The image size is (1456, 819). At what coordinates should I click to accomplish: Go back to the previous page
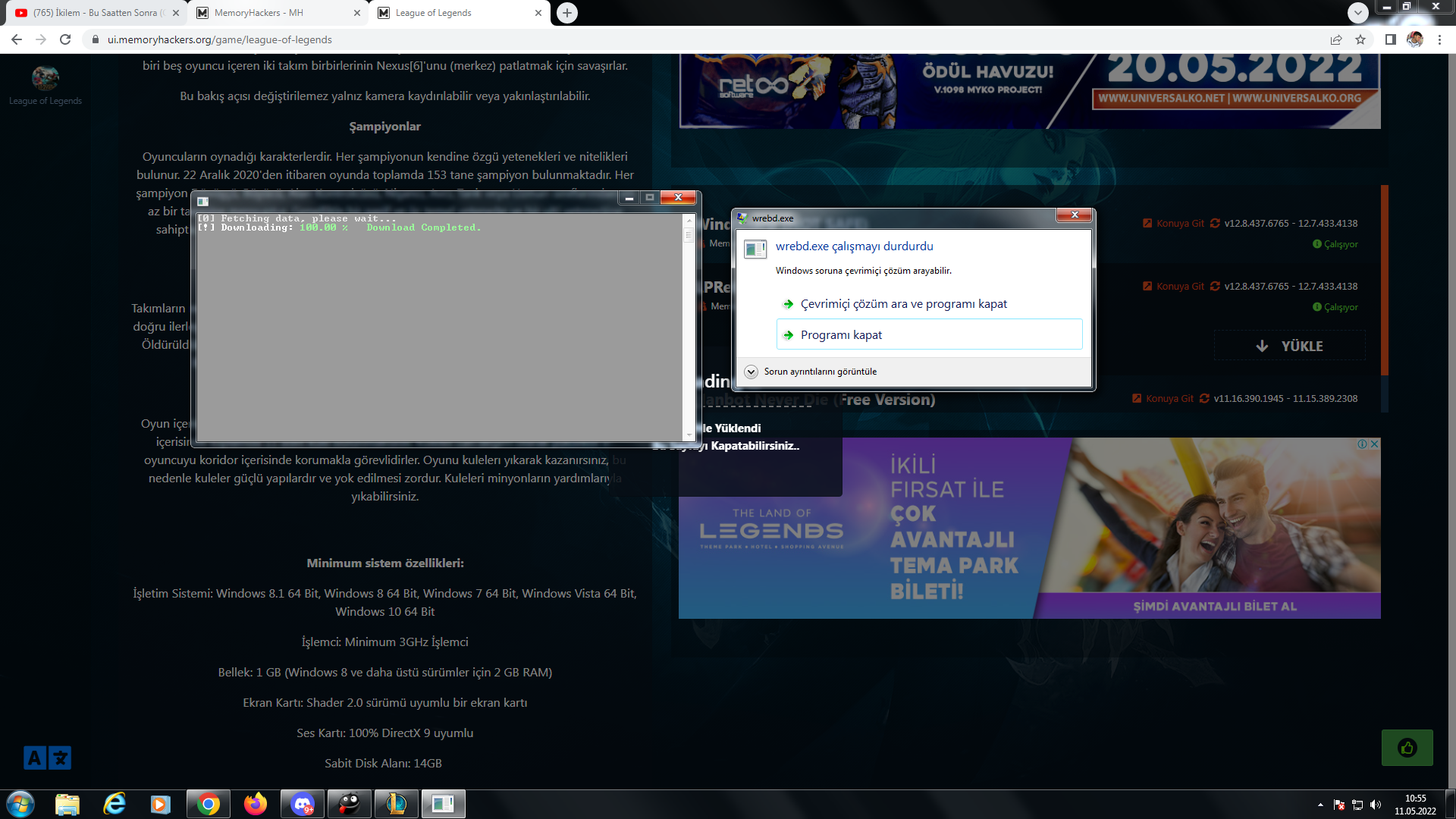pos(17,39)
